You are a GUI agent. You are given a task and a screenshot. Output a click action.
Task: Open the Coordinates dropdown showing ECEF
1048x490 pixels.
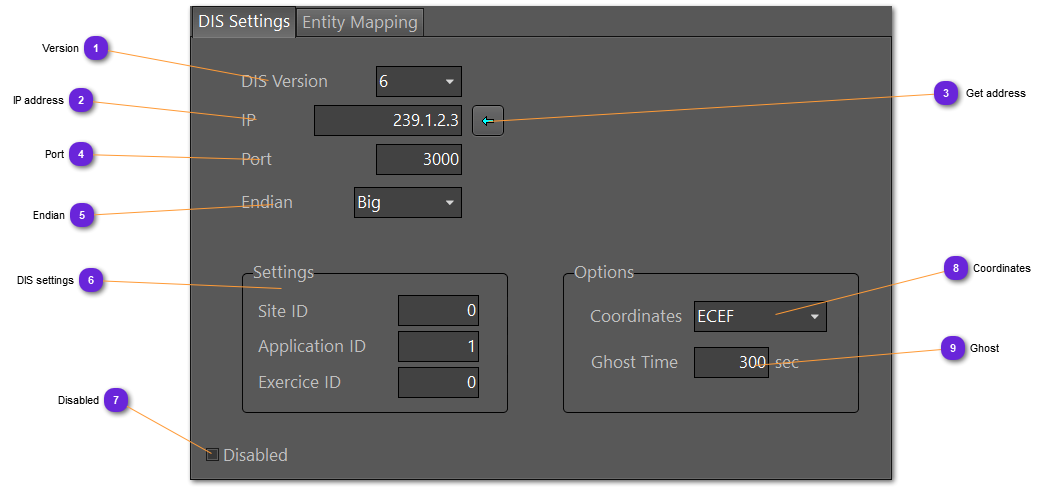click(760, 316)
